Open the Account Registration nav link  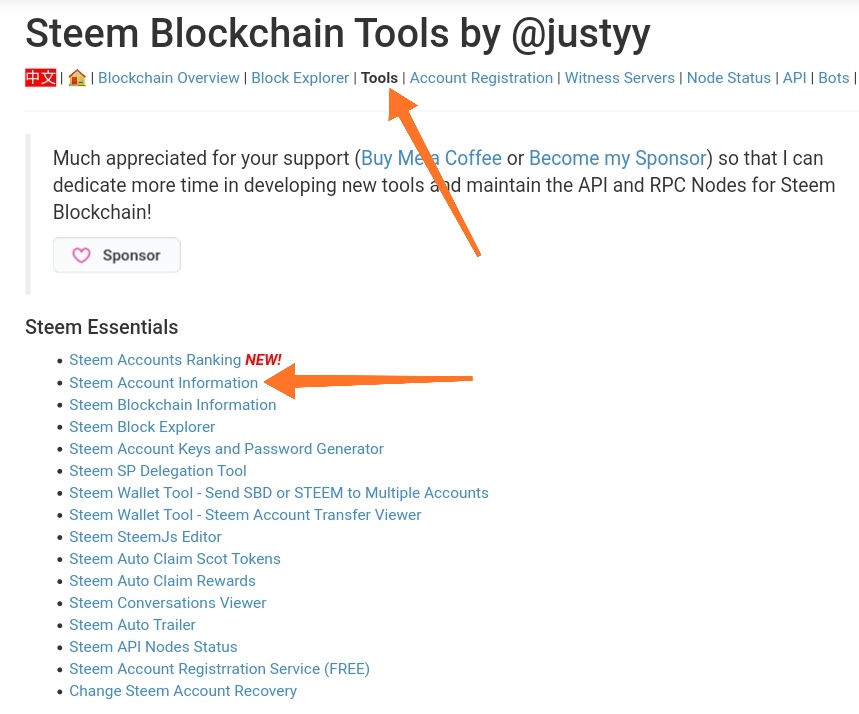(x=481, y=78)
